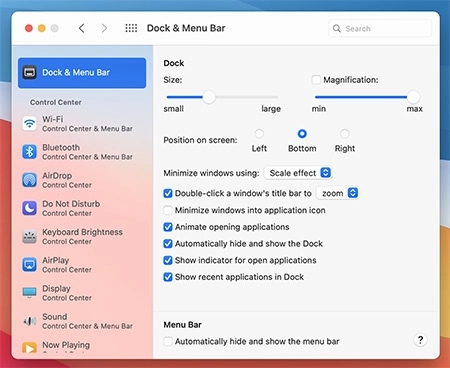Toggle Show indicator for open applications
The height and width of the screenshot is (368, 450).
[x=168, y=260]
